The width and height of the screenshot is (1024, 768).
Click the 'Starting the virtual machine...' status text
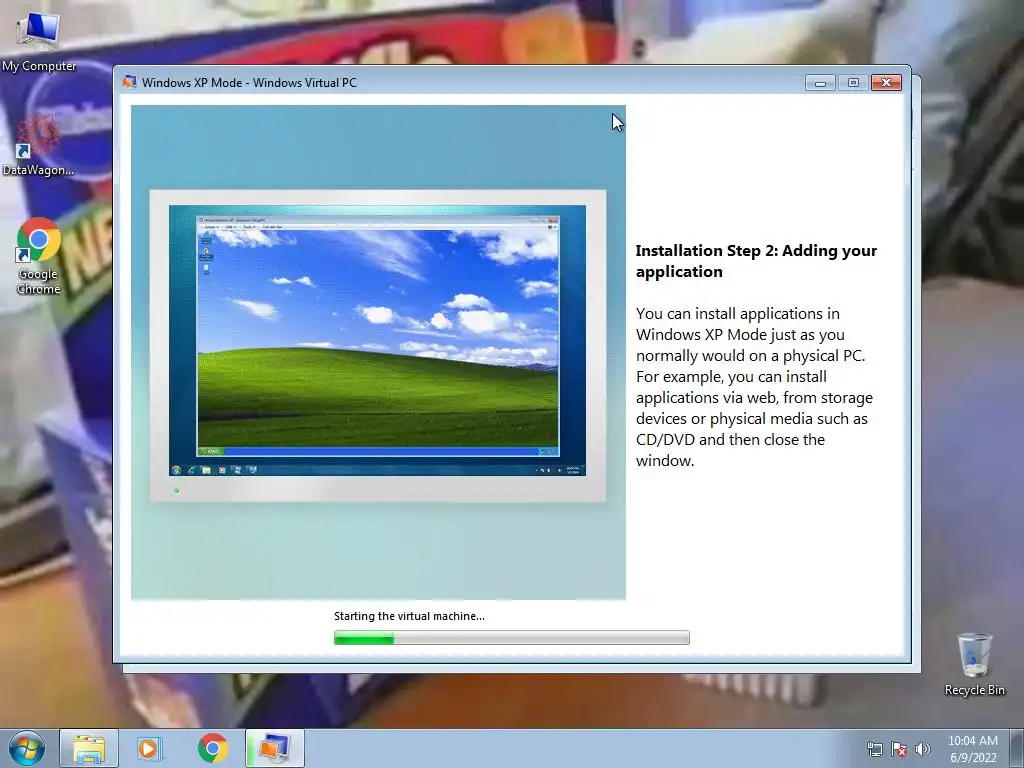(409, 616)
